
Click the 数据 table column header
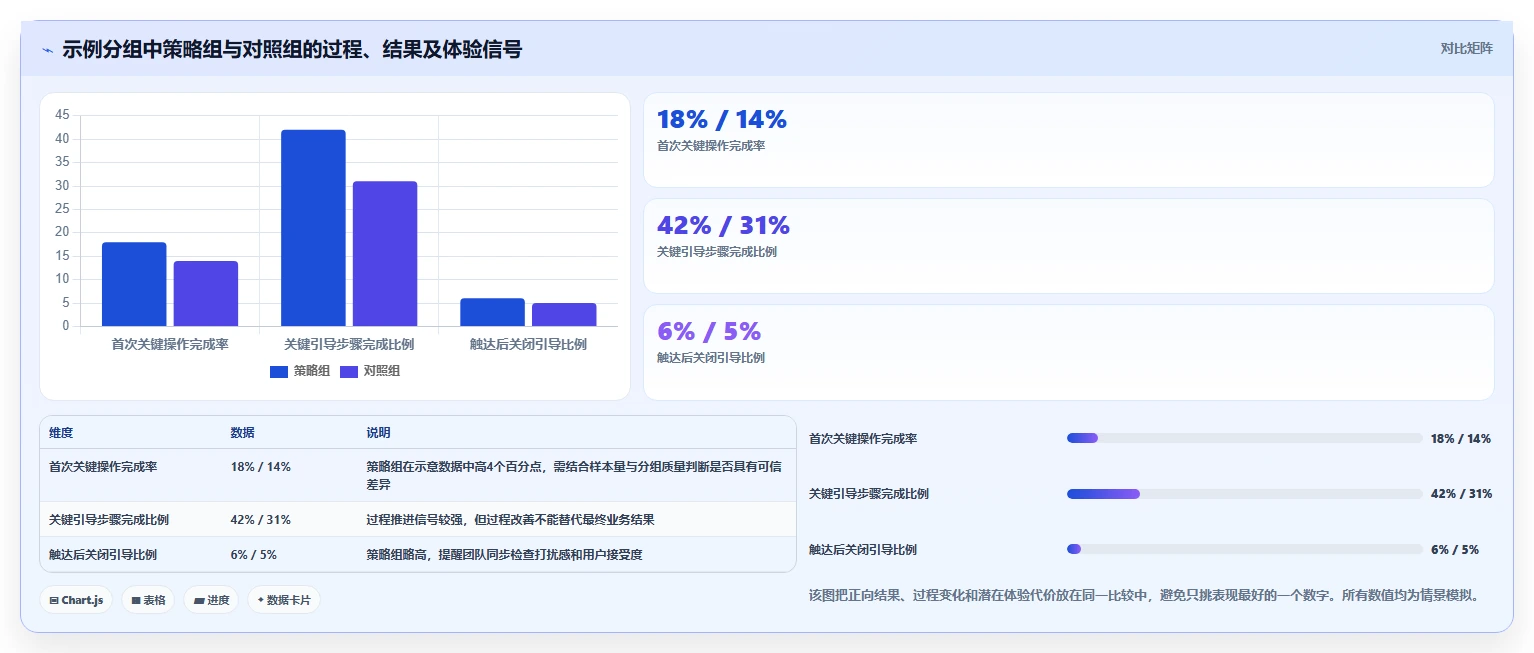pos(242,433)
